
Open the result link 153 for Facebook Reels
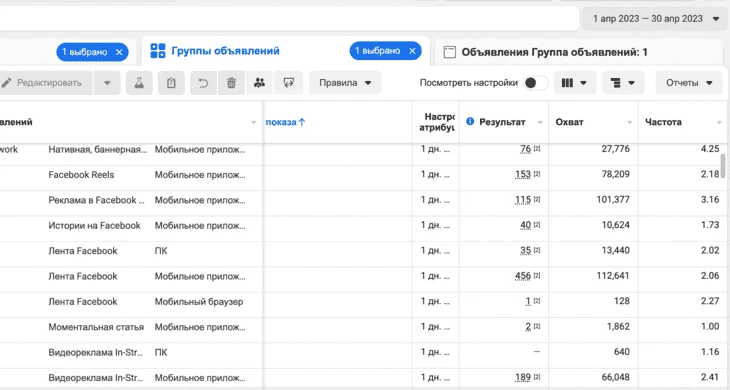point(522,175)
